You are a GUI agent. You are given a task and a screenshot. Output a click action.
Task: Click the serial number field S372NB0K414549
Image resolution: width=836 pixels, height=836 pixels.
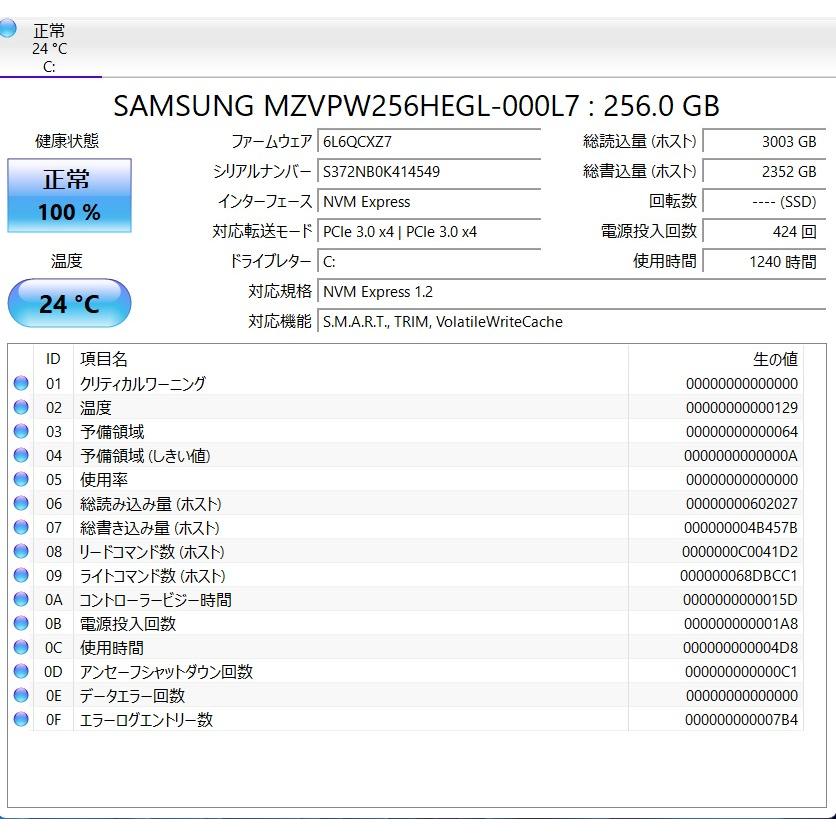pyautogui.click(x=430, y=171)
